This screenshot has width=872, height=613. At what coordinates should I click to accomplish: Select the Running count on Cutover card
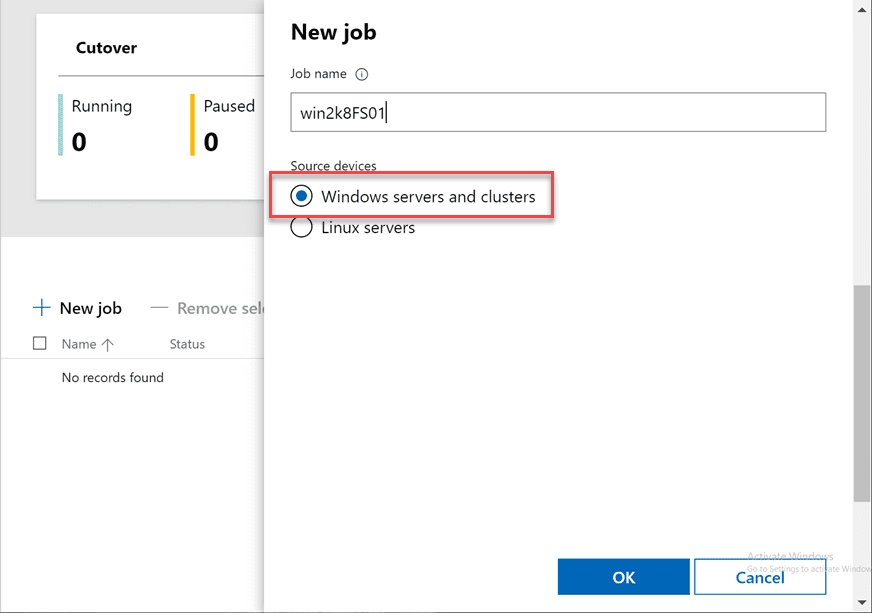pyautogui.click(x=79, y=142)
